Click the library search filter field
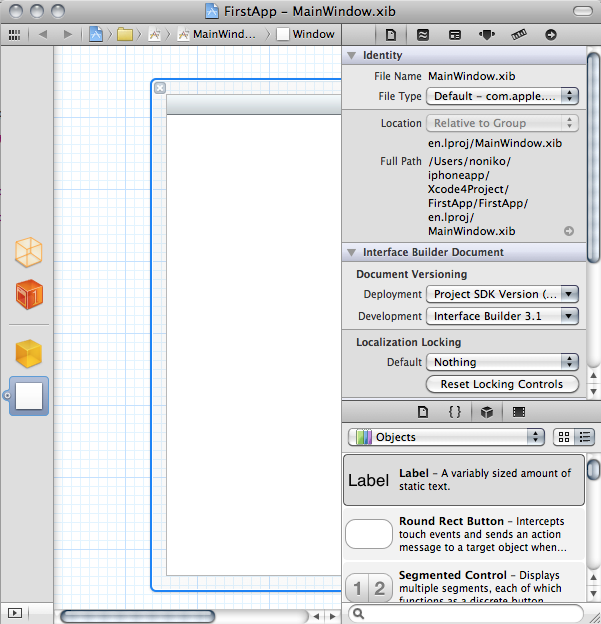The width and height of the screenshot is (601, 624). [466, 614]
